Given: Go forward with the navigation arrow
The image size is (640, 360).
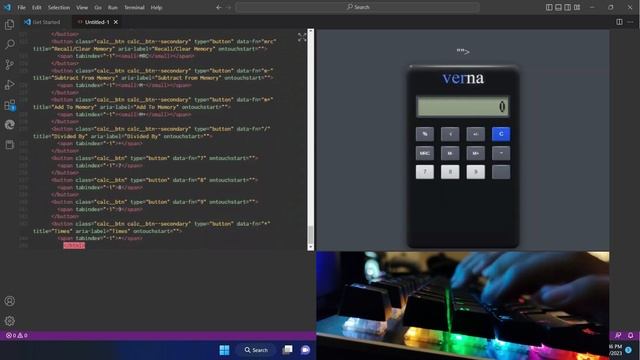Looking at the screenshot, I should tap(229, 7).
